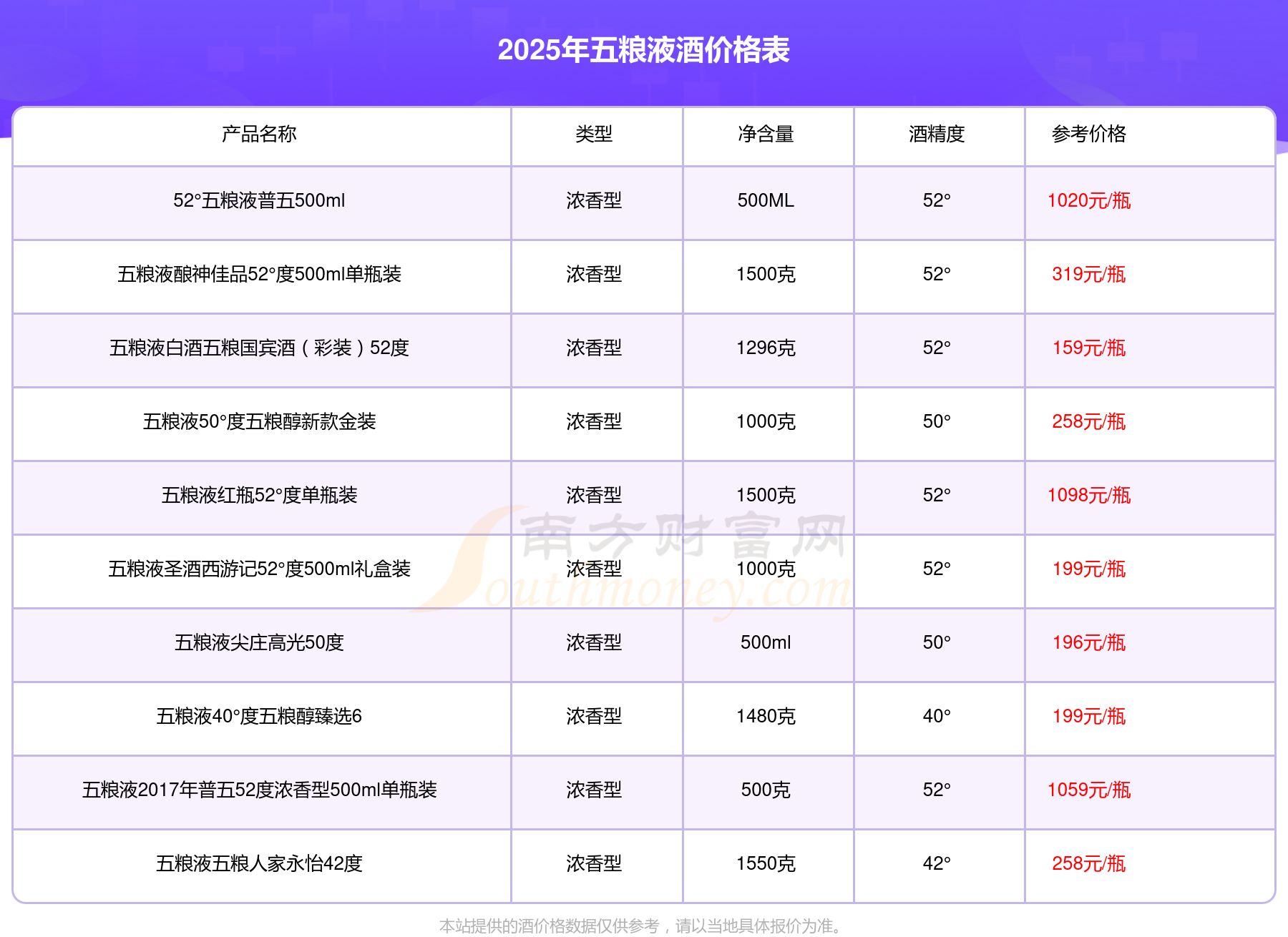Screen dimensions: 1288x937
Task: Select 五粮液50°度五粮醇新款金装 product name
Action: coord(259,421)
